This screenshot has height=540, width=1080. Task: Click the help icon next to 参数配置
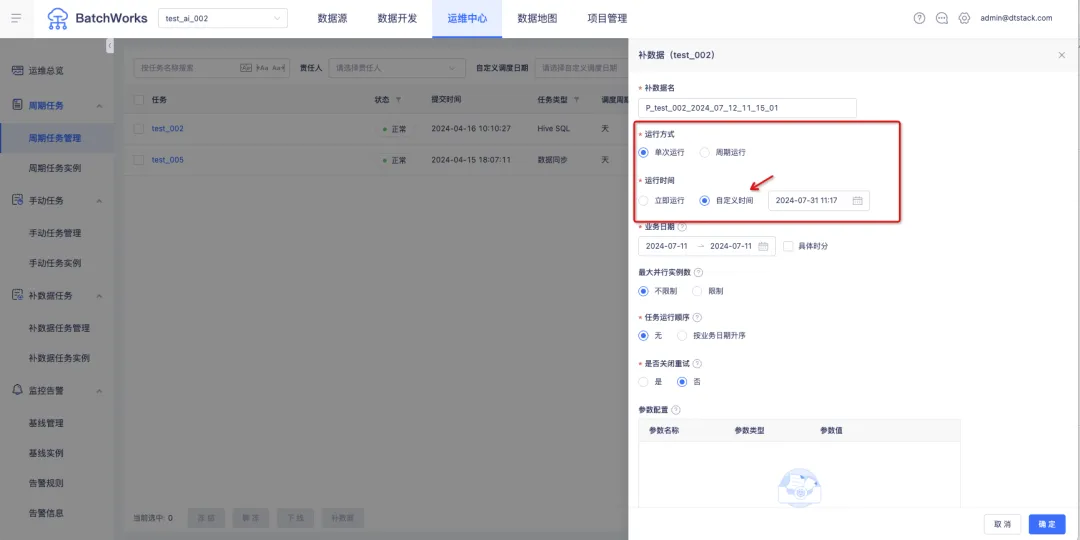pyautogui.click(x=676, y=410)
